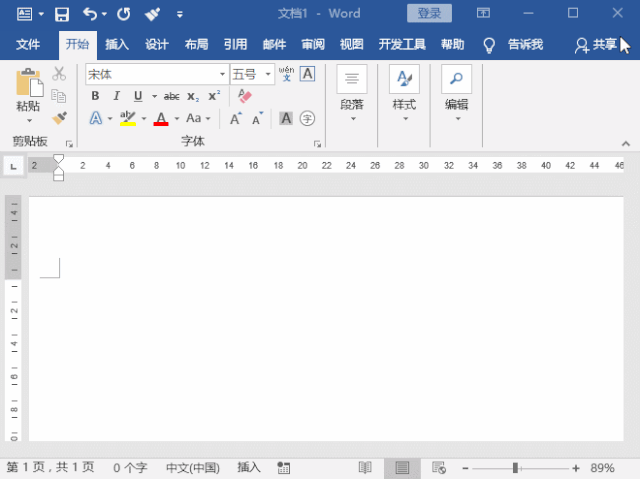Click the Increase Font Size icon
The height and width of the screenshot is (479, 640).
tap(236, 119)
